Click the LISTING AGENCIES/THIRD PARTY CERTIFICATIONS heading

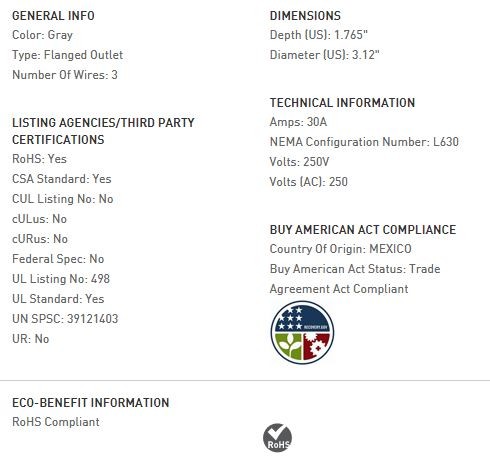[103, 131]
